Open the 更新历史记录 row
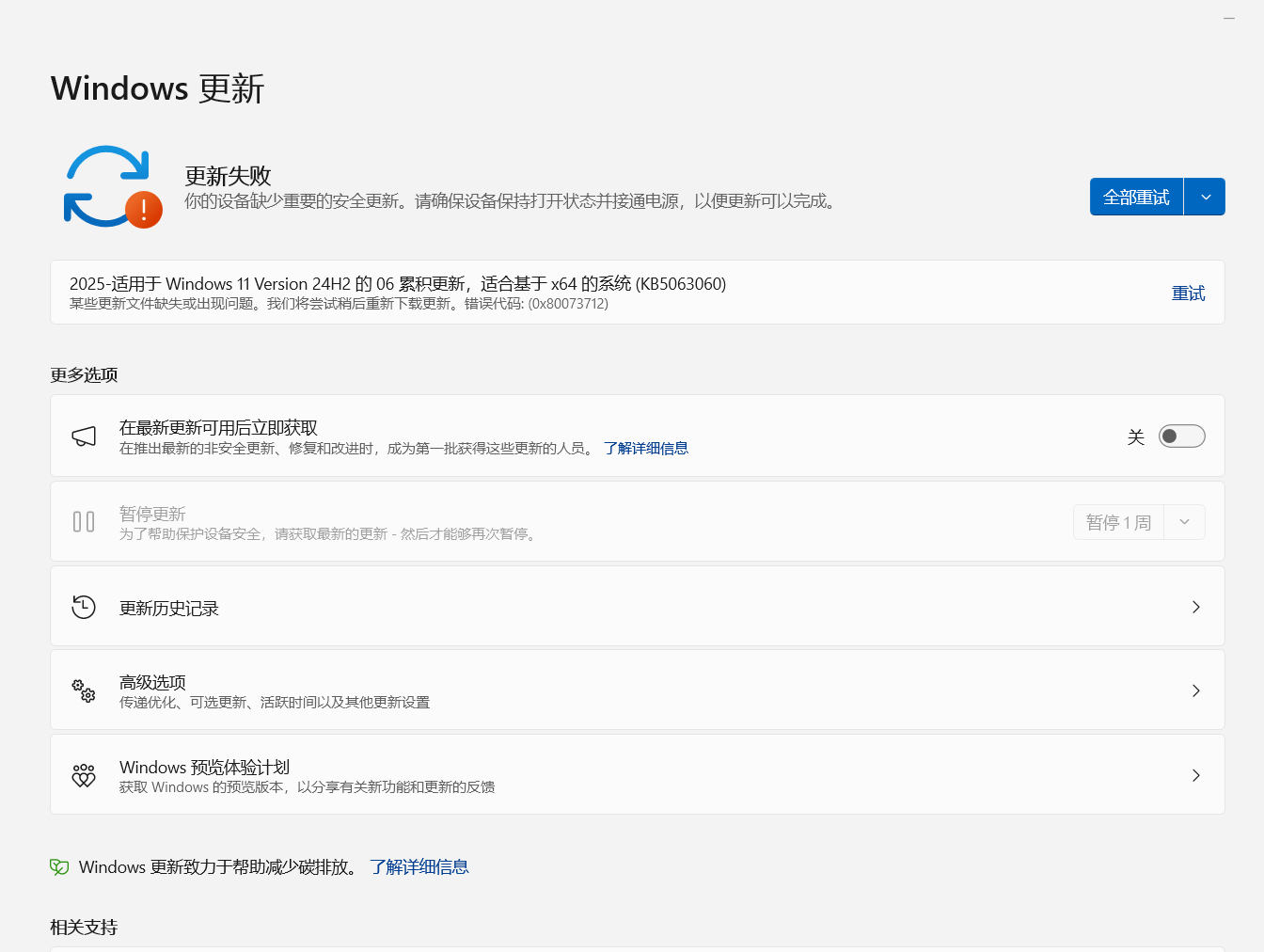This screenshot has width=1264, height=952. click(x=638, y=607)
